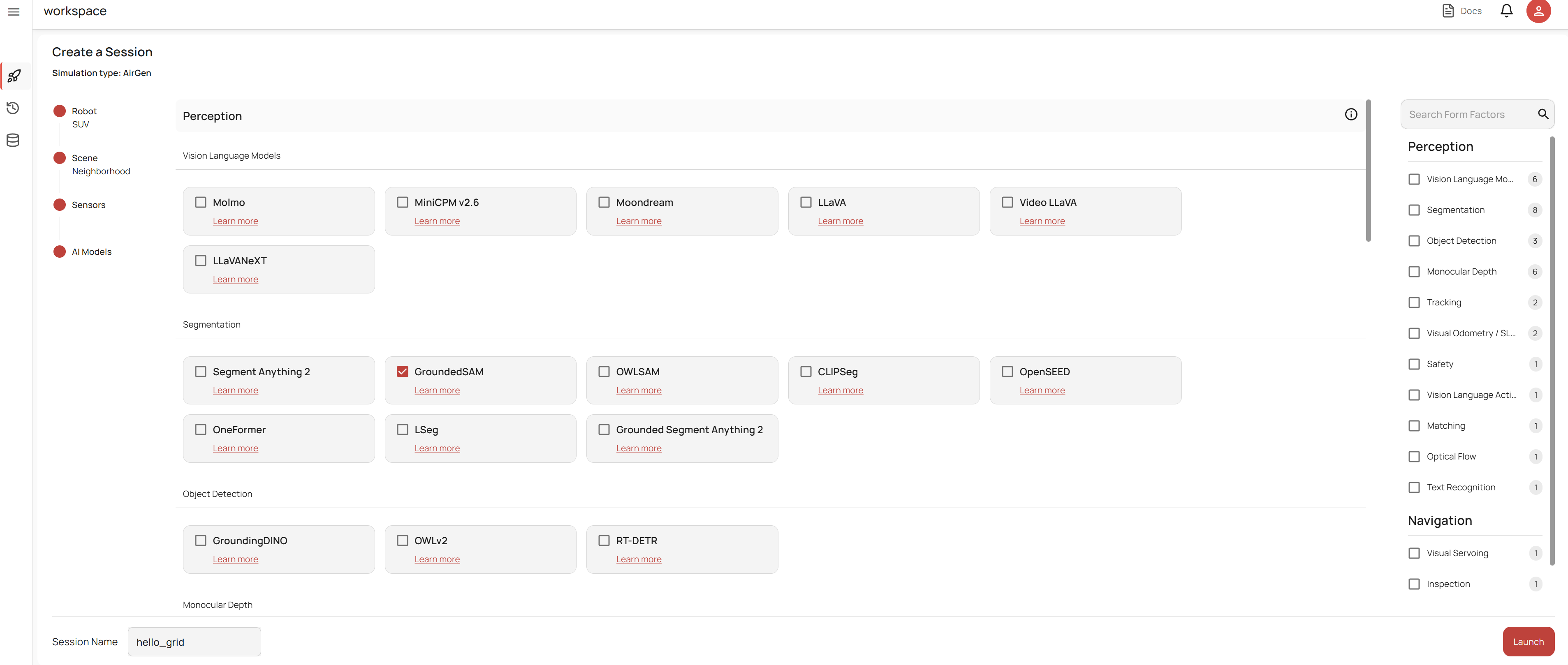Image resolution: width=1568 pixels, height=665 pixels.
Task: Click the rocket launch sidebar icon
Action: click(14, 76)
